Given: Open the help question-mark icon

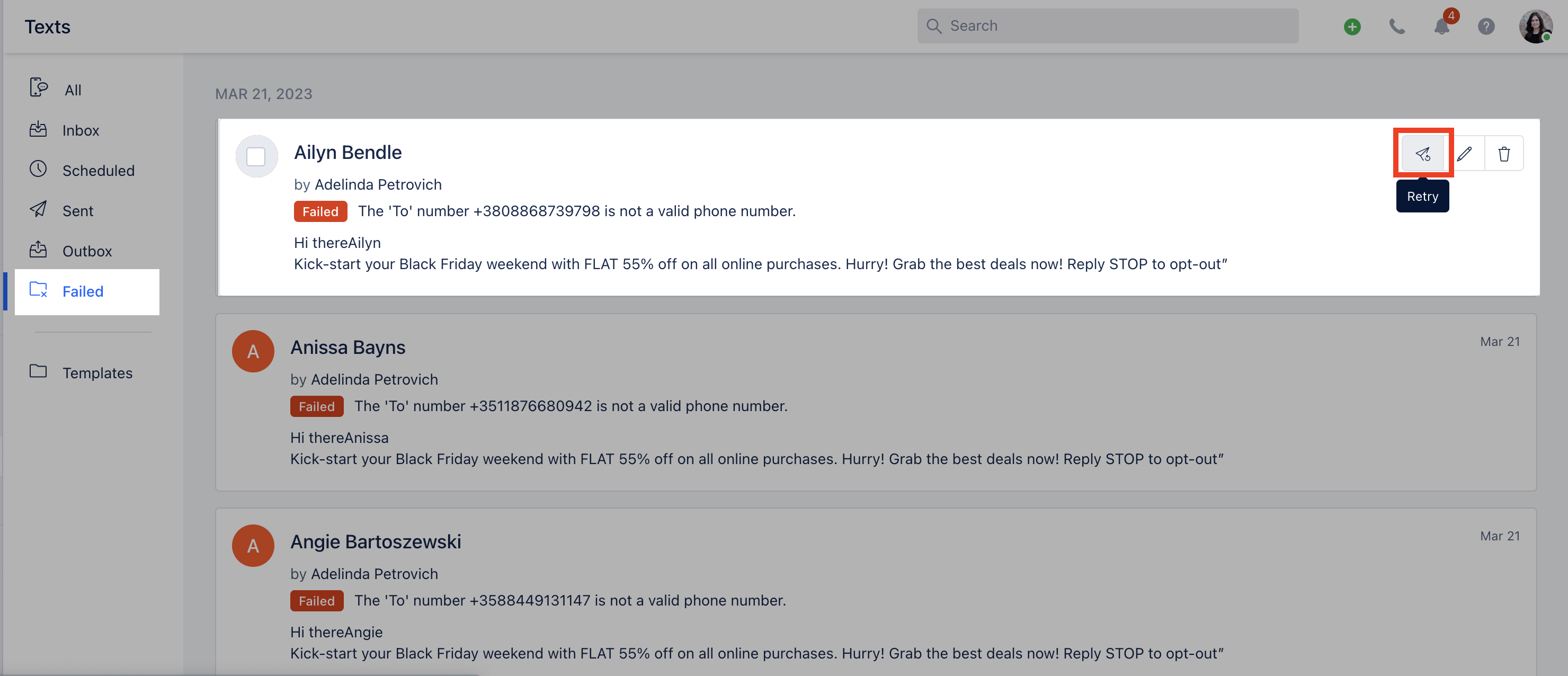Looking at the screenshot, I should pyautogui.click(x=1486, y=26).
